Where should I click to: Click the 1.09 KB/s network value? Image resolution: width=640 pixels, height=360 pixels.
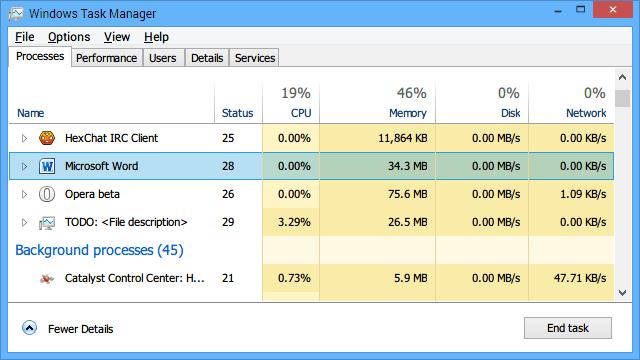[583, 194]
